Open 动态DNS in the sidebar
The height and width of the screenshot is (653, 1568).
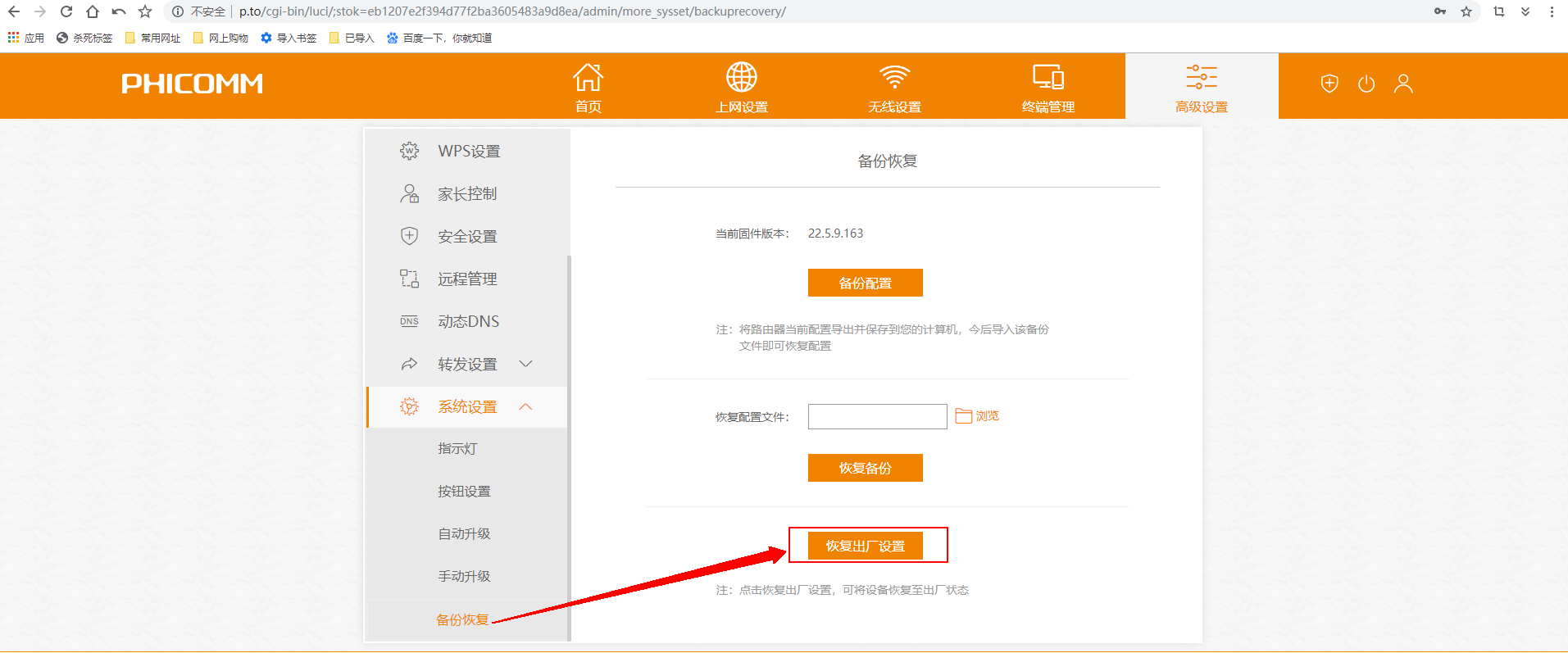click(x=467, y=321)
